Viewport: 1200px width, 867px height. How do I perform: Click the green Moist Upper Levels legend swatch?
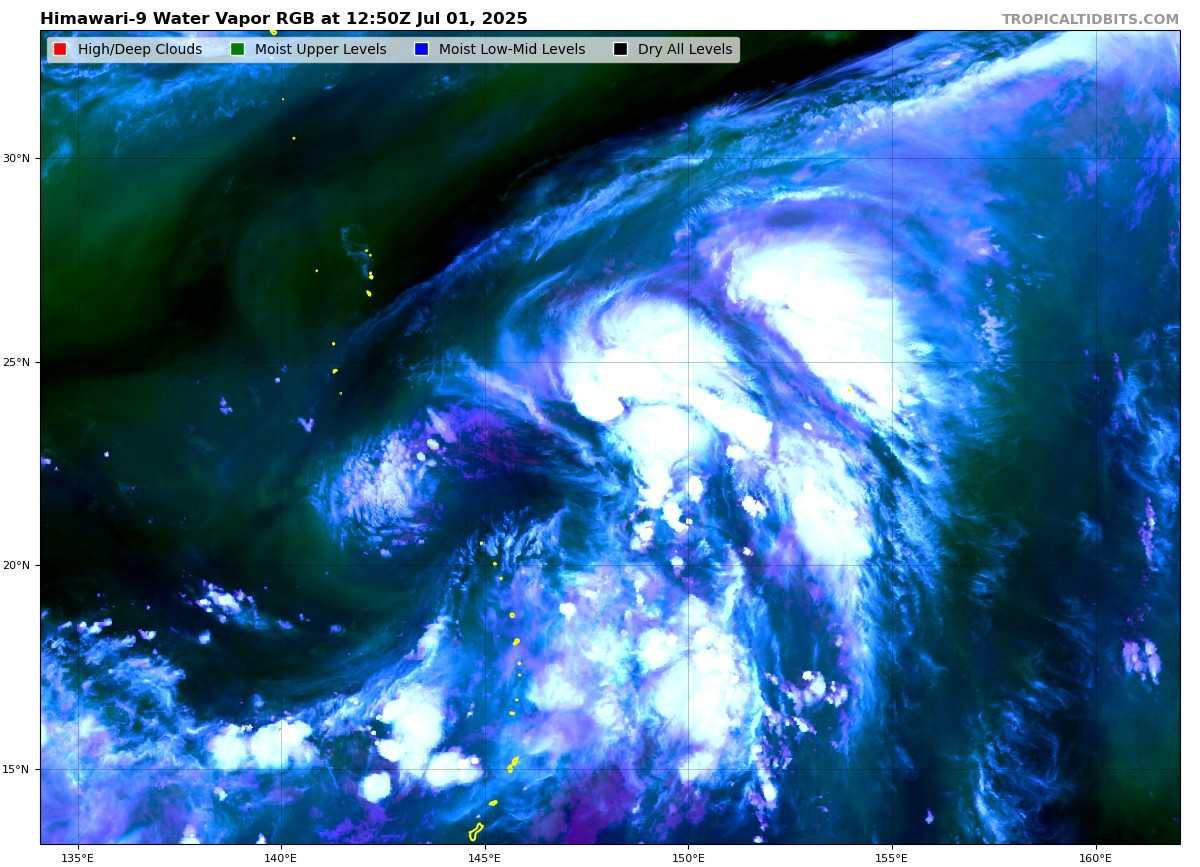pos(237,49)
